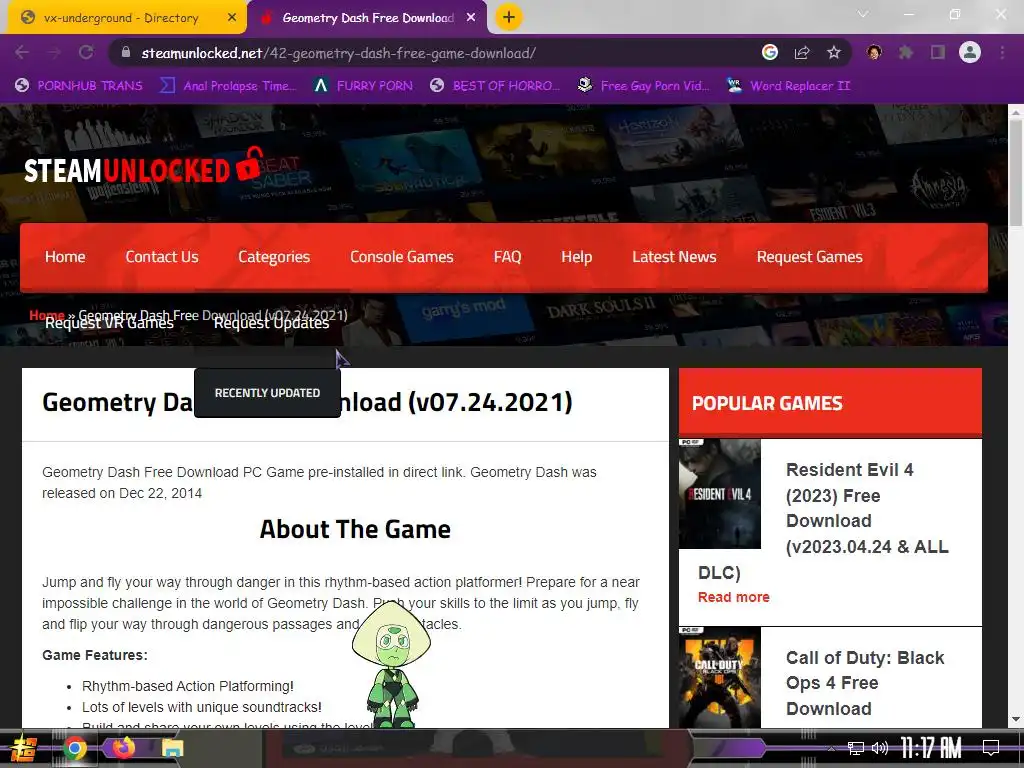Click the vertical scrollbar thumb
This screenshot has width=1024, height=768.
[x=1016, y=173]
